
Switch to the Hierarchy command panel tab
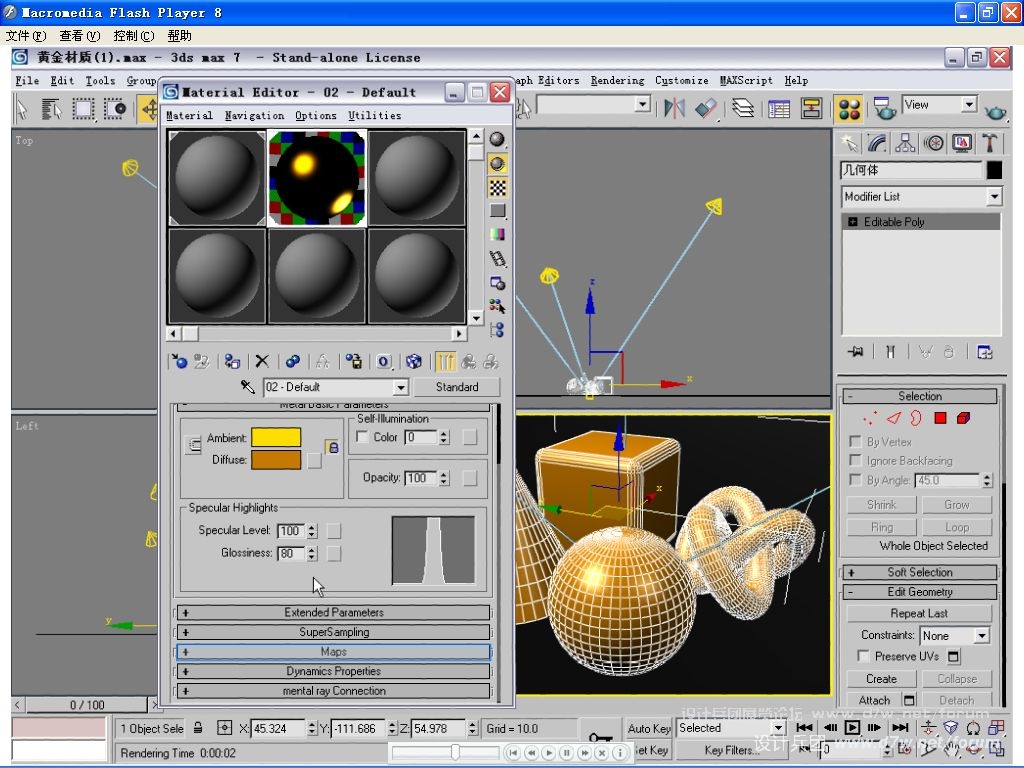904,143
